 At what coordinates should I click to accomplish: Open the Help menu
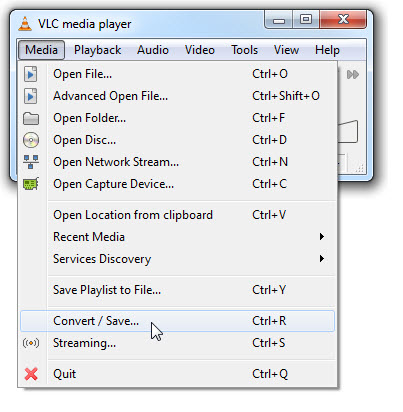click(x=327, y=50)
